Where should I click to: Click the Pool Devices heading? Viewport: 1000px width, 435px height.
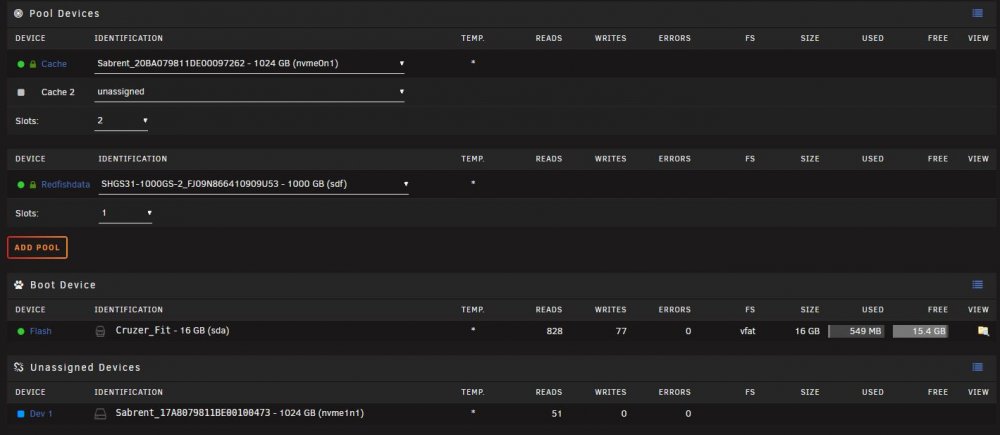pyautogui.click(x=64, y=13)
